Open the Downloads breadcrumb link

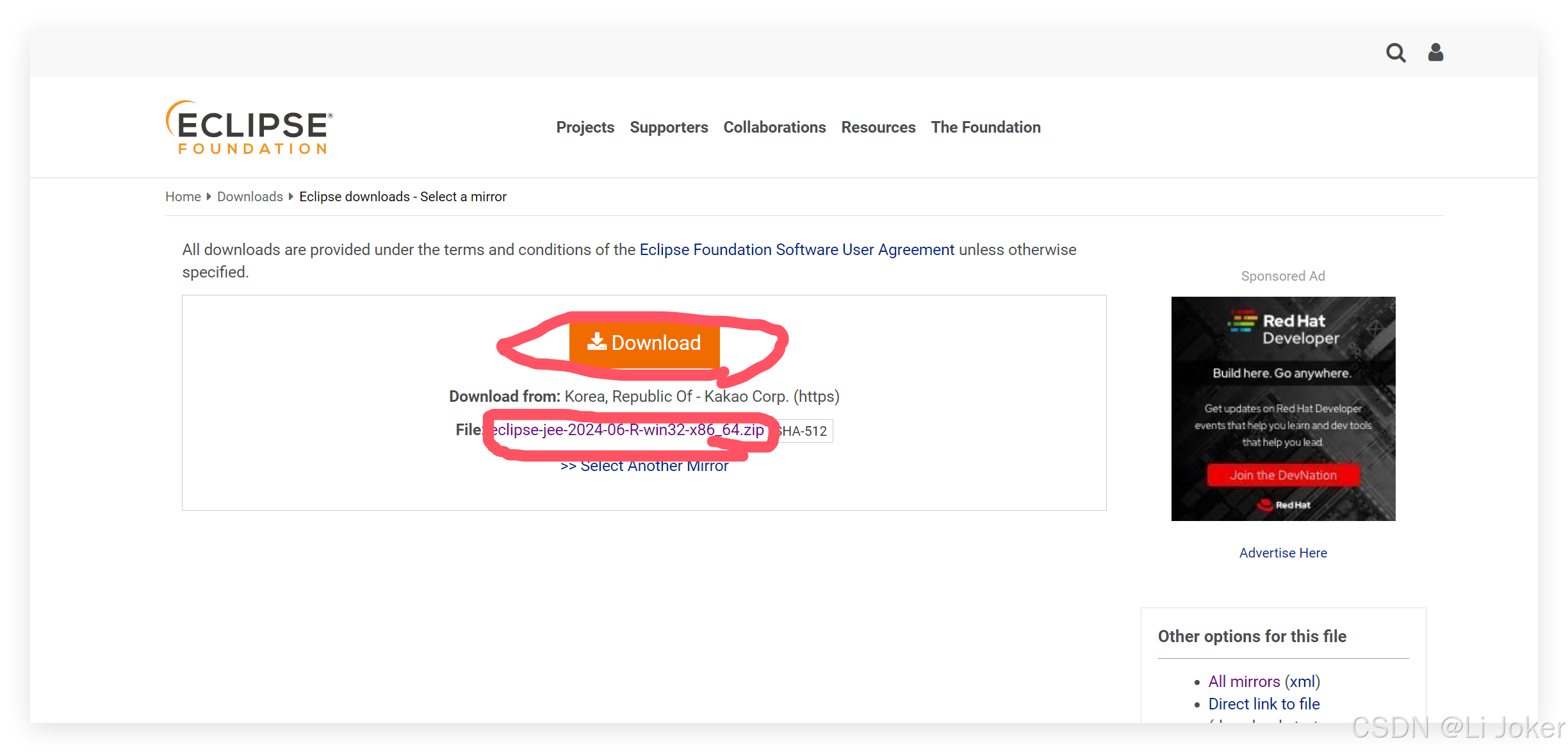click(249, 196)
